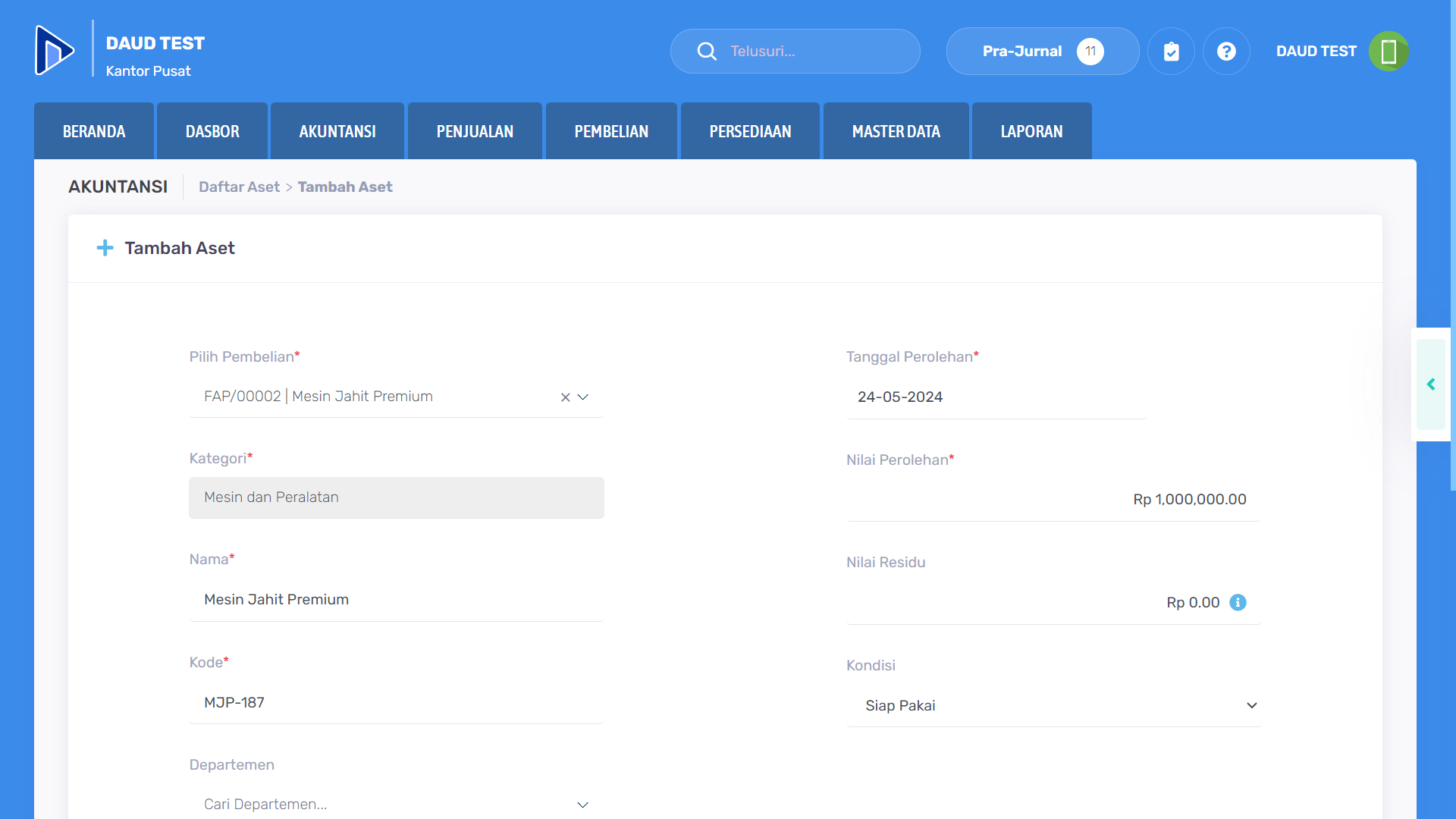Image resolution: width=1456 pixels, height=819 pixels.
Task: Click the AKUNTANSI section heading
Action: coord(118,187)
